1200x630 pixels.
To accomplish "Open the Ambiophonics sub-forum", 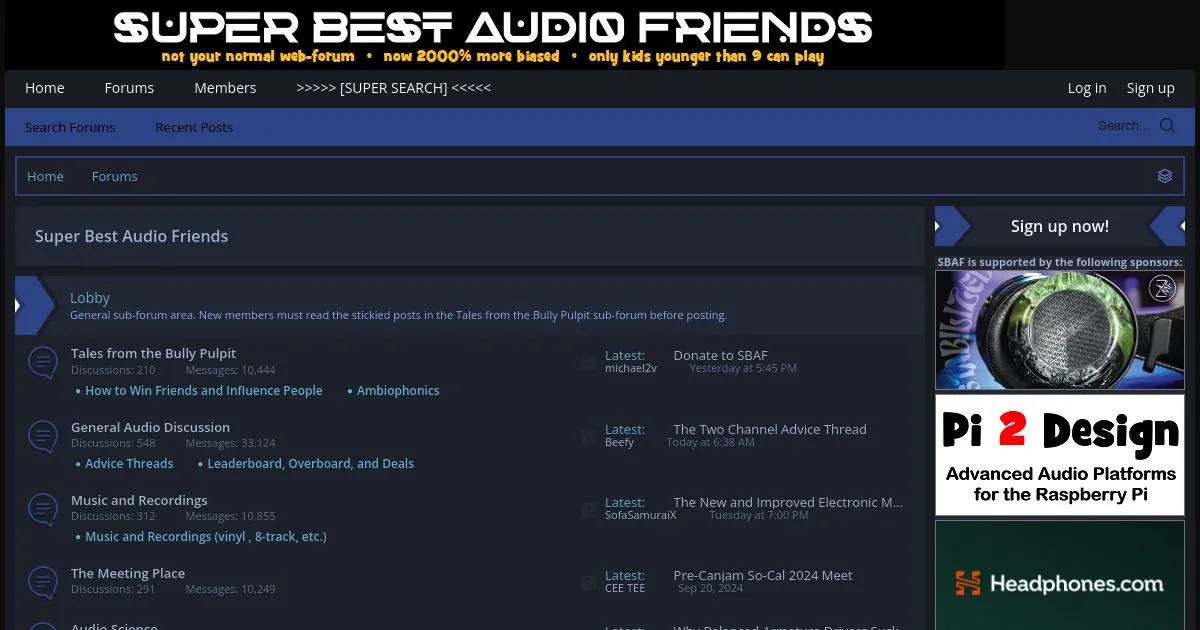I will click(x=398, y=391).
